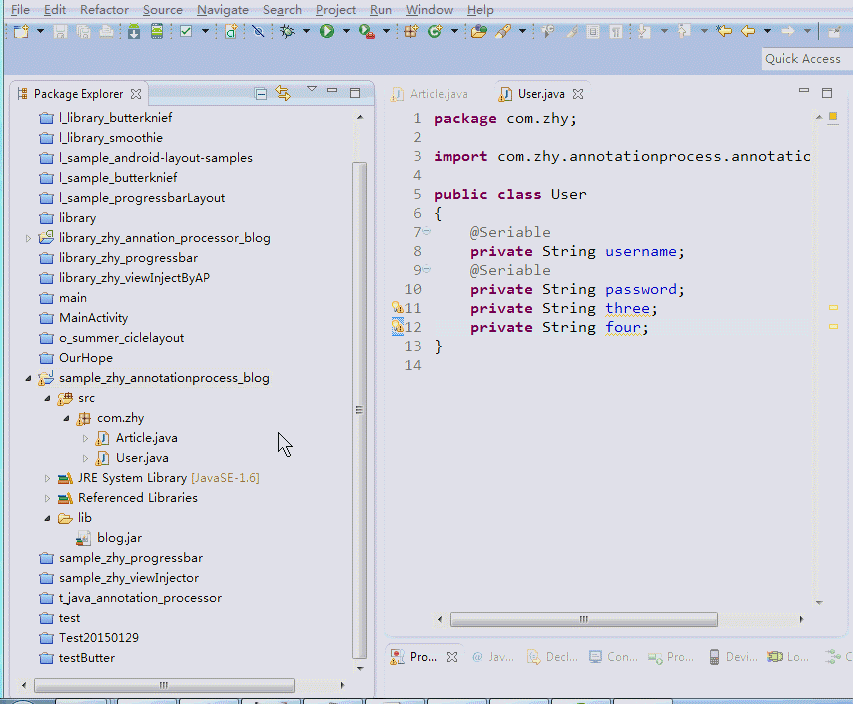The width and height of the screenshot is (853, 704).
Task: Expand JRE System Library node
Action: [x=47, y=478]
